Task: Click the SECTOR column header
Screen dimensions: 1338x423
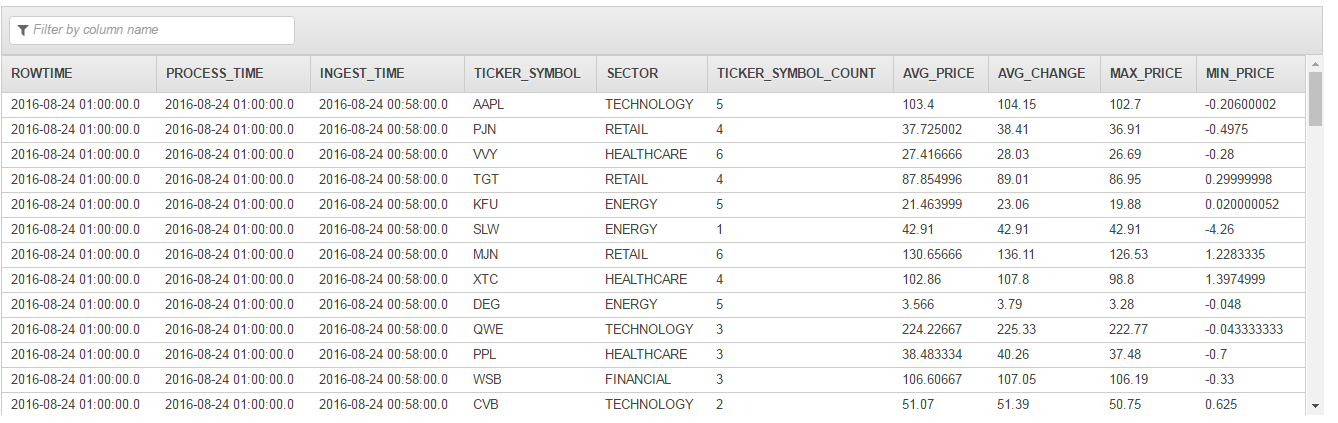Action: (x=653, y=73)
